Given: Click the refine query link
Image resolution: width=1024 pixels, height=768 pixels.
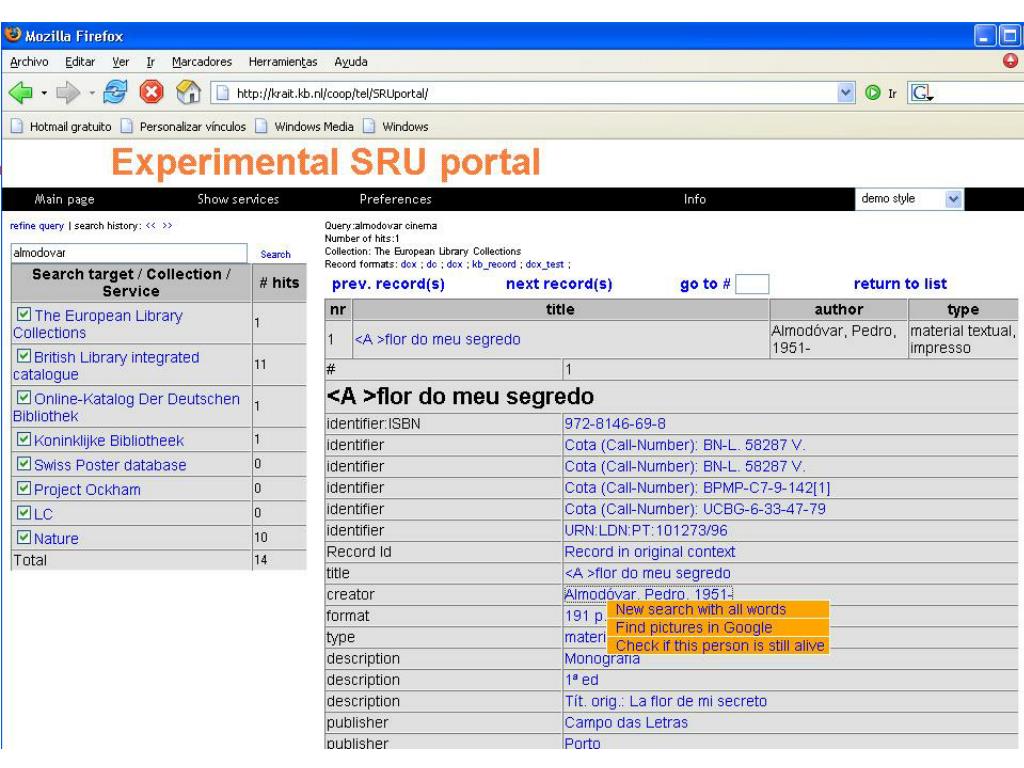Looking at the screenshot, I should 37,225.
